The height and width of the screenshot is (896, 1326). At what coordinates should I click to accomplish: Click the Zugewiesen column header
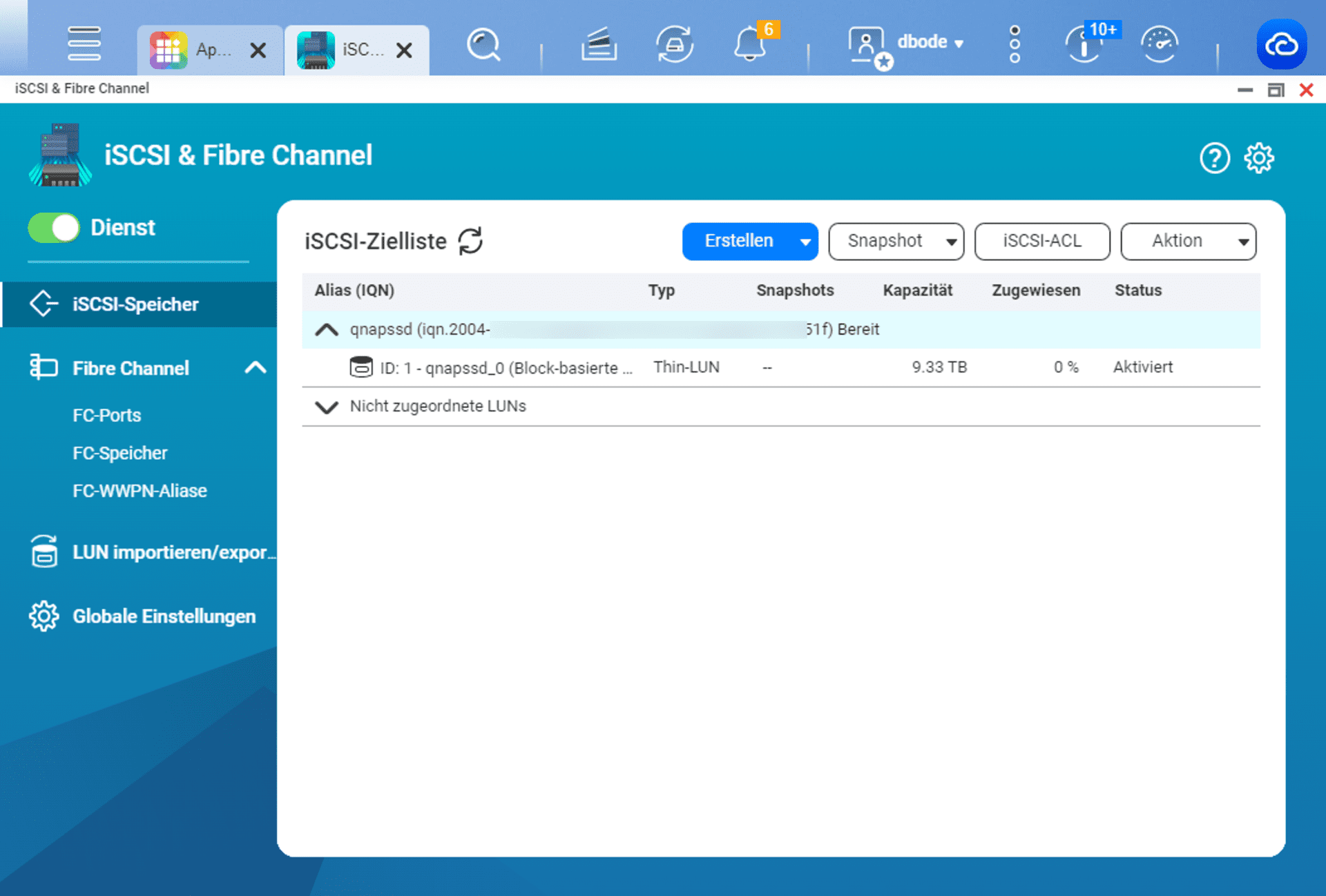[x=1036, y=291]
